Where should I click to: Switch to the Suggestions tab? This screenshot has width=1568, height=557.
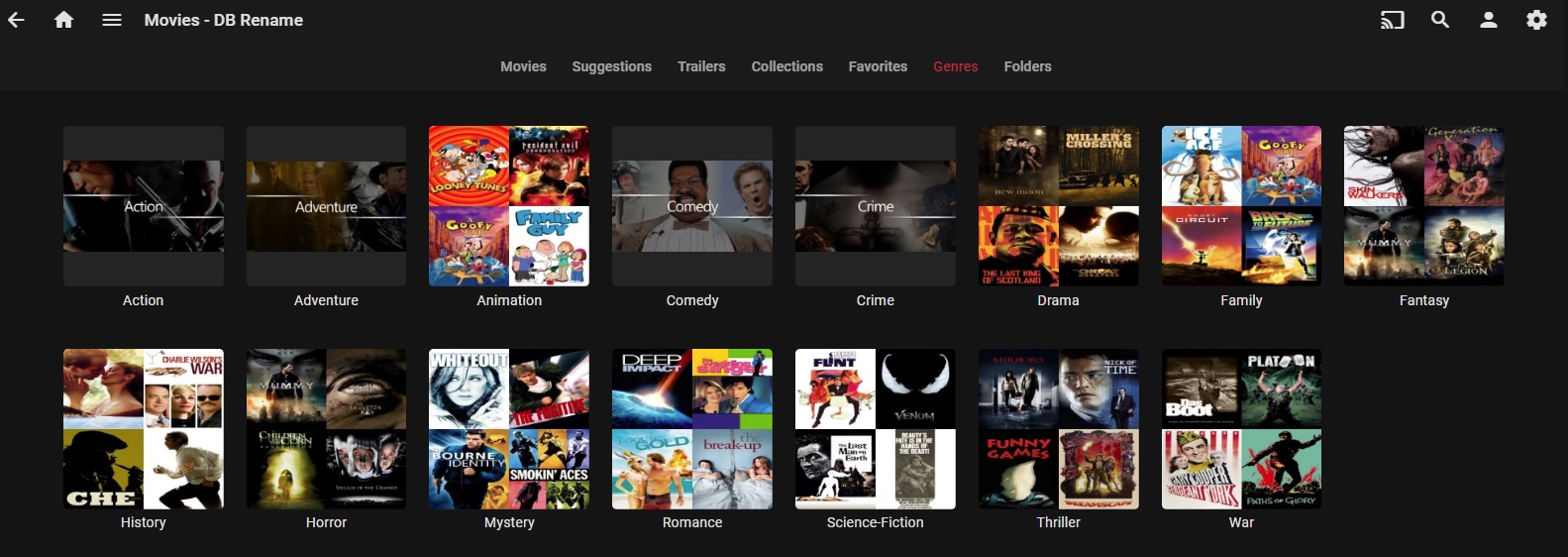point(611,66)
